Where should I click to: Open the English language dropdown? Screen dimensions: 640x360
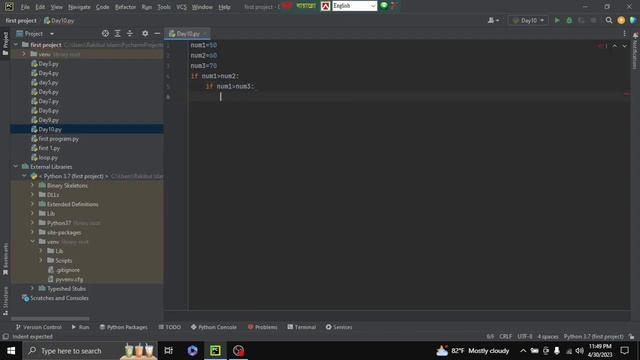point(354,6)
